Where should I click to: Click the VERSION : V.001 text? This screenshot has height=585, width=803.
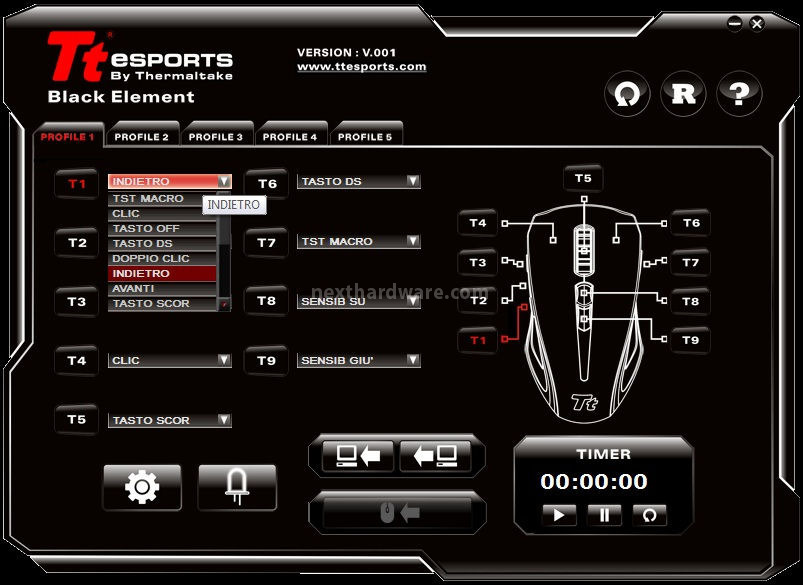[347, 52]
